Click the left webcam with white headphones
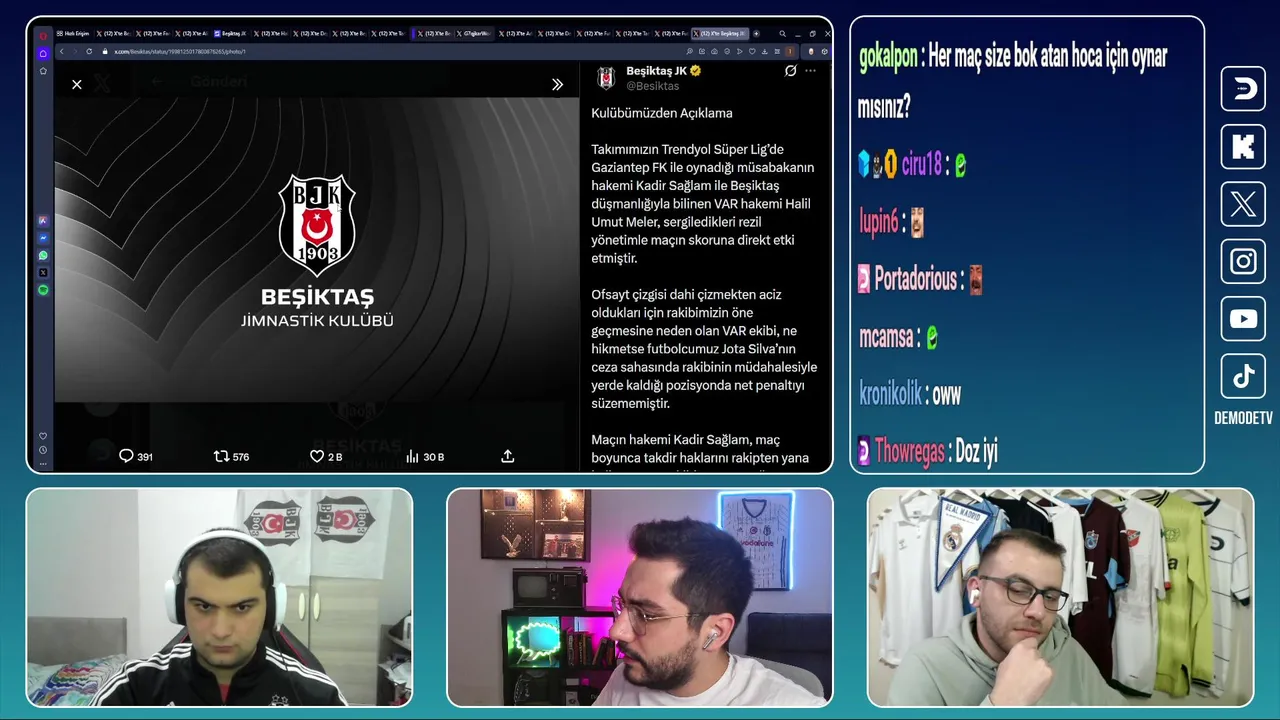The height and width of the screenshot is (720, 1280). 219,597
